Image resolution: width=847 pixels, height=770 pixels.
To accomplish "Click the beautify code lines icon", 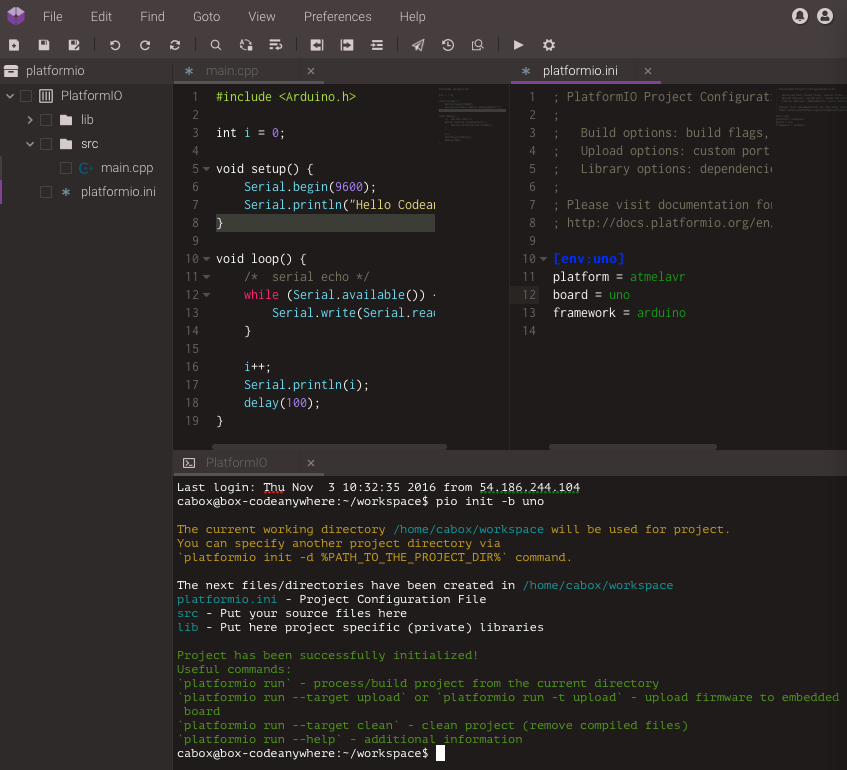I will (x=377, y=45).
